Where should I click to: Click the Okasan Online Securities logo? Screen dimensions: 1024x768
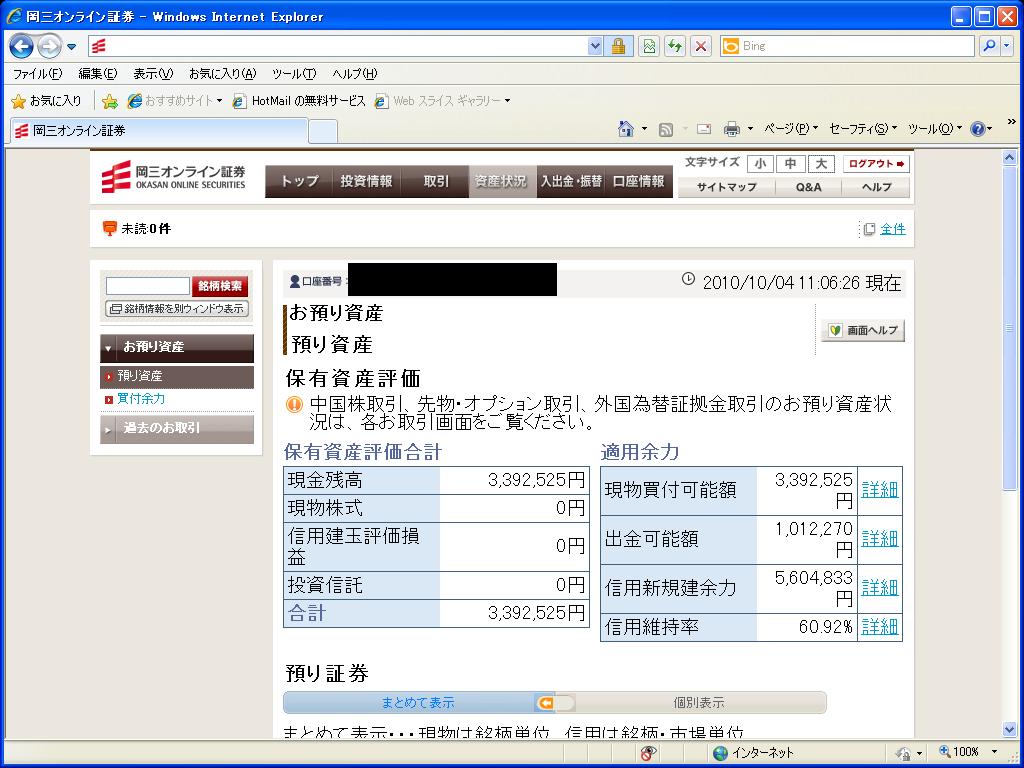click(174, 177)
